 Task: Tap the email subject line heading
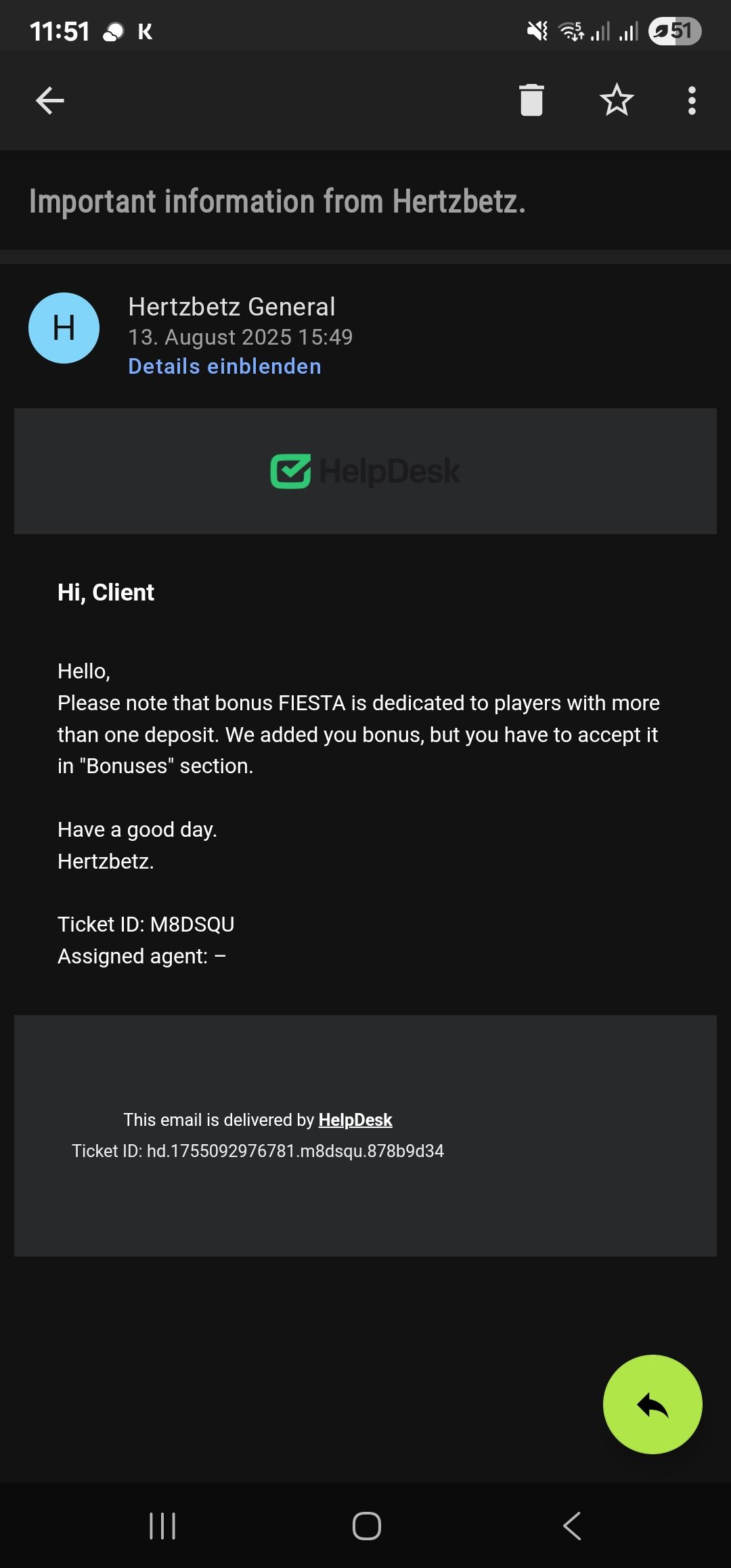coord(278,202)
